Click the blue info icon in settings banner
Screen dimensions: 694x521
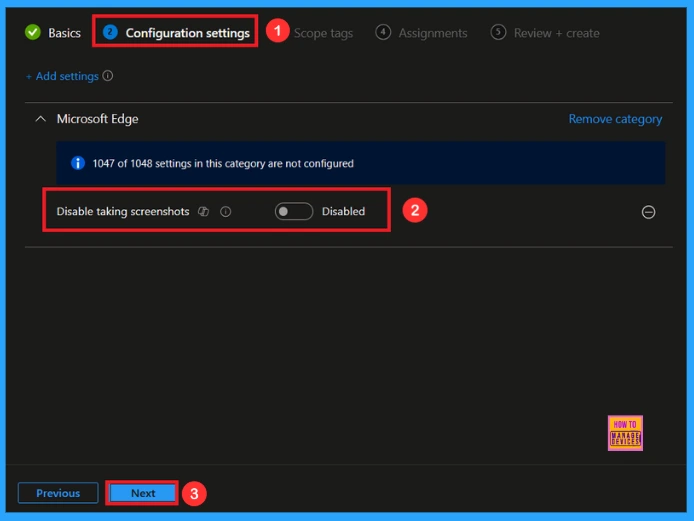click(78, 163)
